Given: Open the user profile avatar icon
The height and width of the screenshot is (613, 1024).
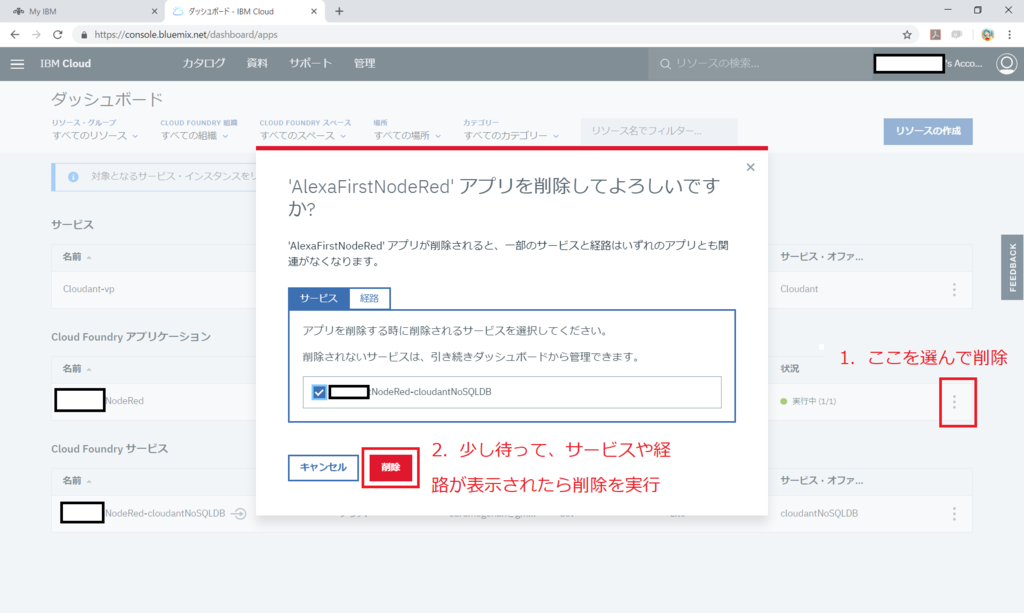Looking at the screenshot, I should 1006,63.
